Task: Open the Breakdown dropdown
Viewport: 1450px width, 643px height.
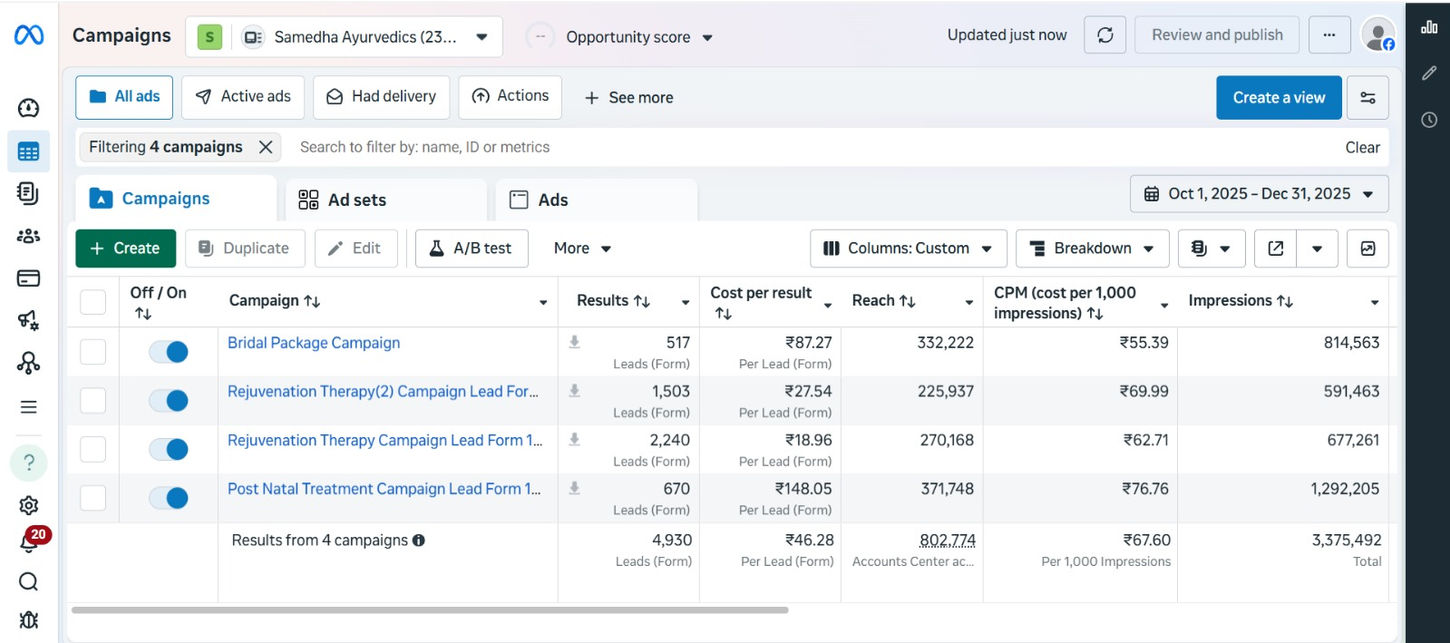Action: (x=1092, y=248)
